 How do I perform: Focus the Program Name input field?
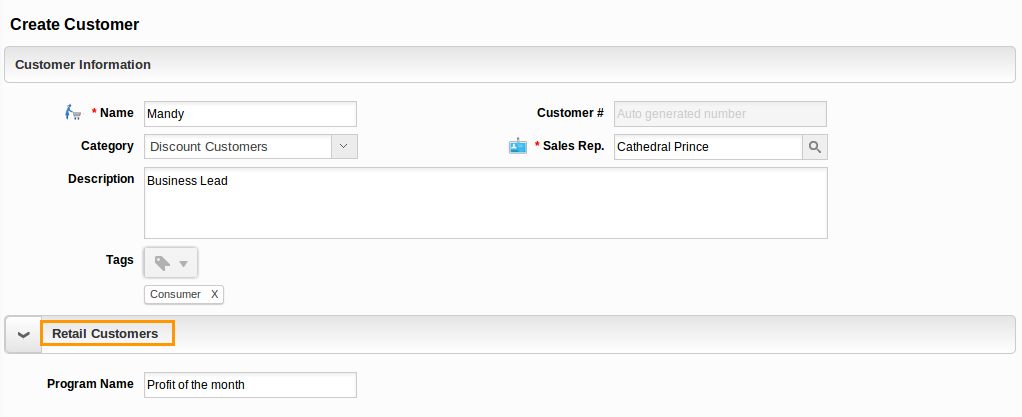(250, 384)
